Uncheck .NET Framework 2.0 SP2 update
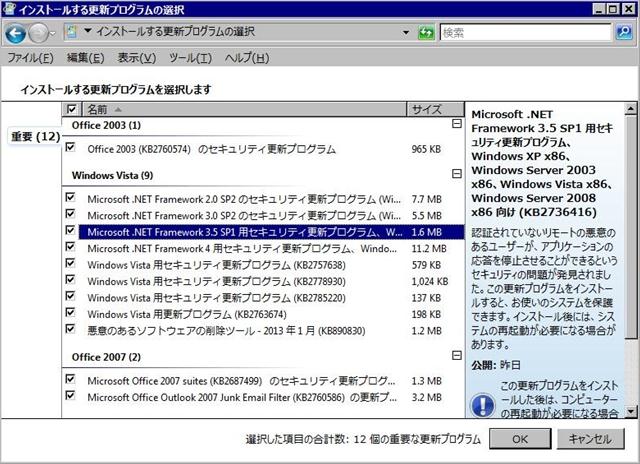 click(70, 197)
